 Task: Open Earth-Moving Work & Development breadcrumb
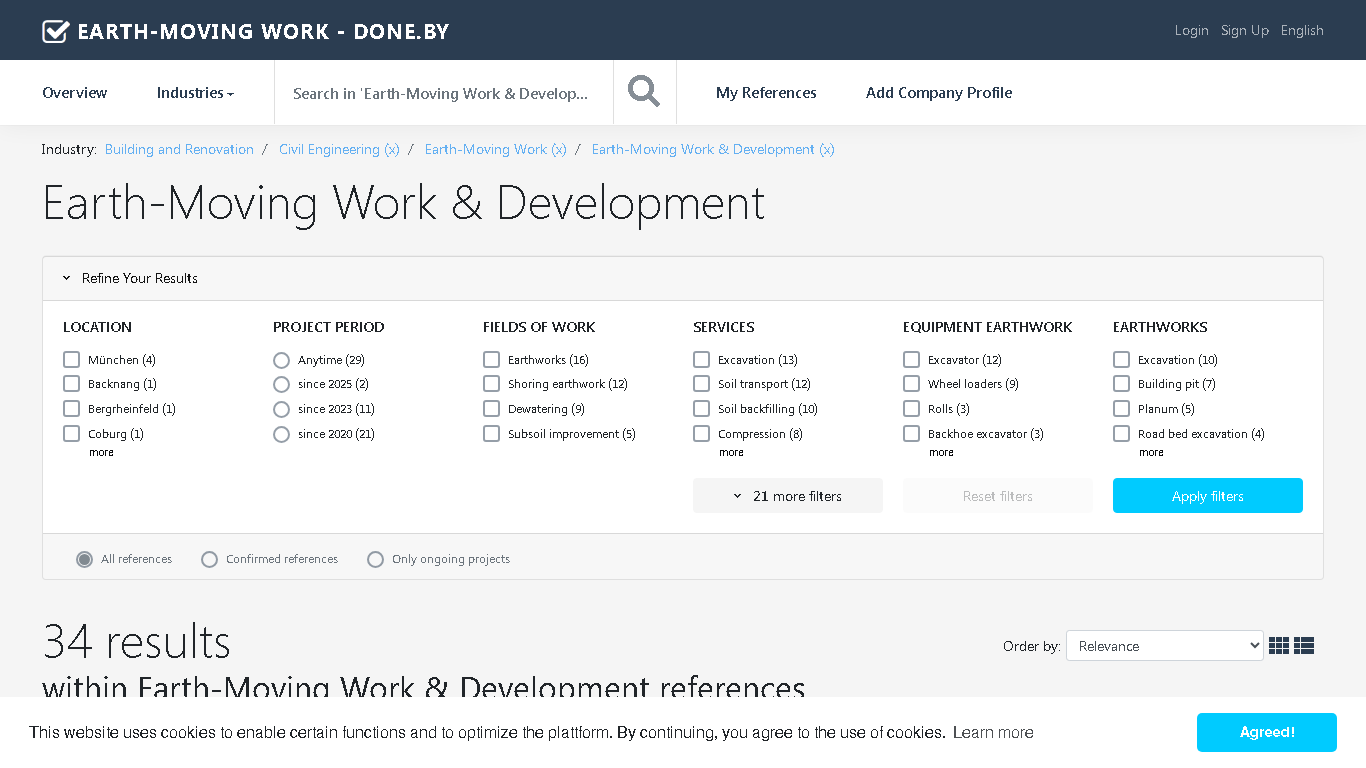tap(713, 149)
